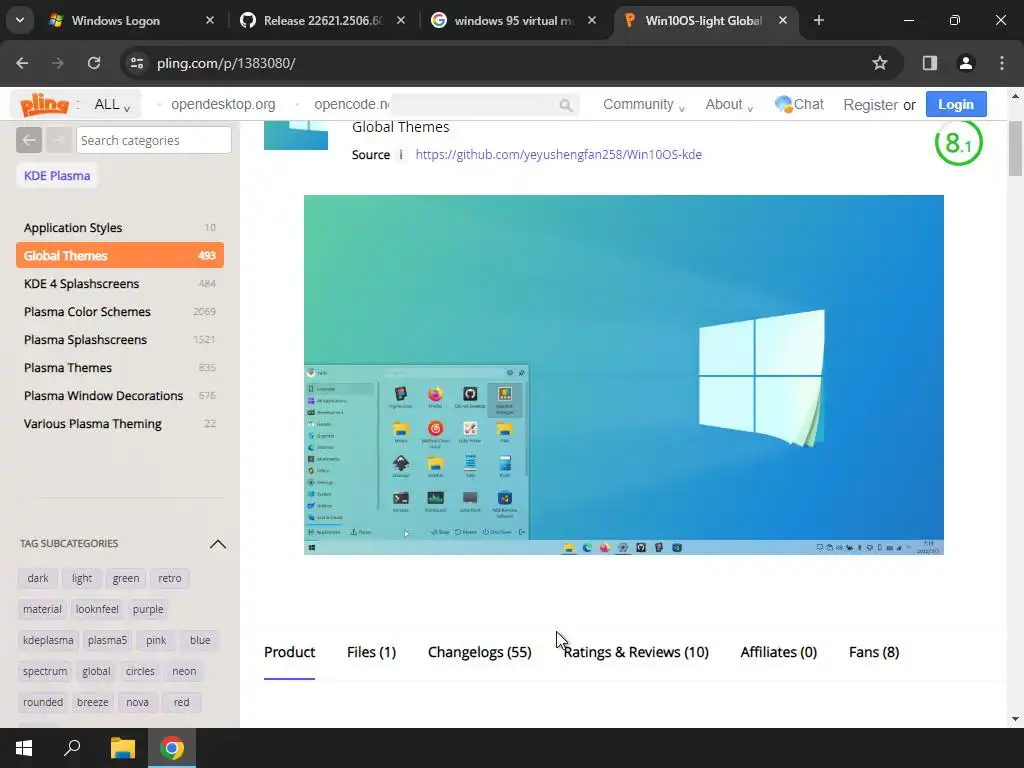The image size is (1024, 768).
Task: Open Chrome's three-dot menu
Action: 1002,63
